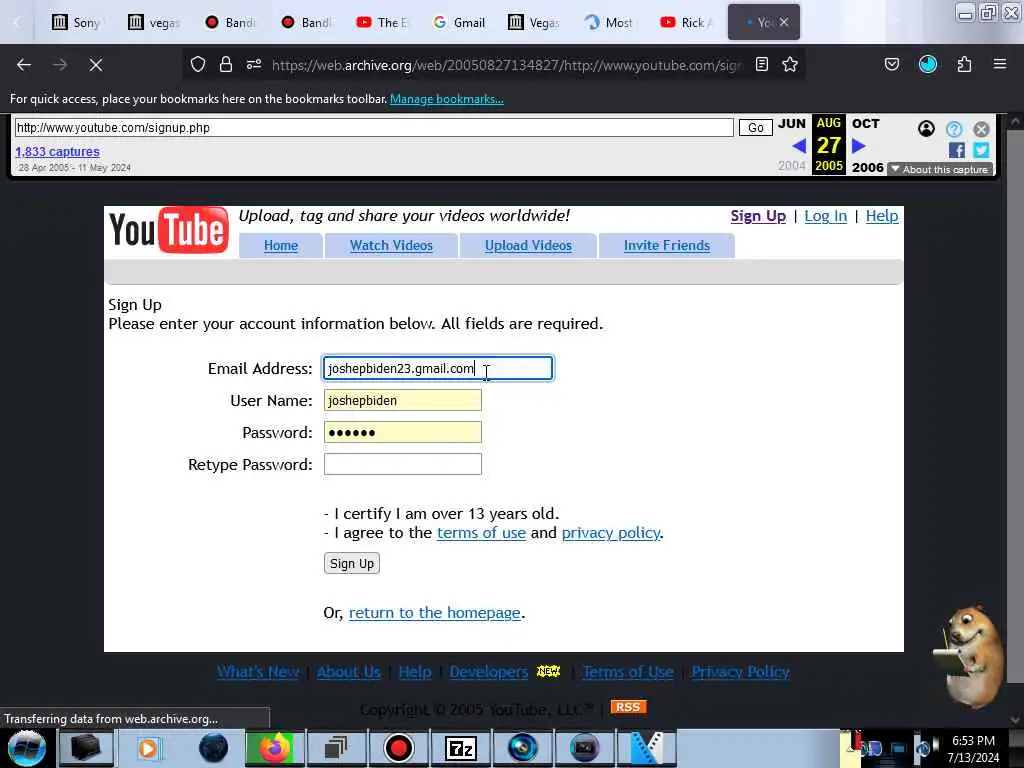Image resolution: width=1024 pixels, height=768 pixels.
Task: Go to previous capture with left arrow
Action: pos(799,146)
